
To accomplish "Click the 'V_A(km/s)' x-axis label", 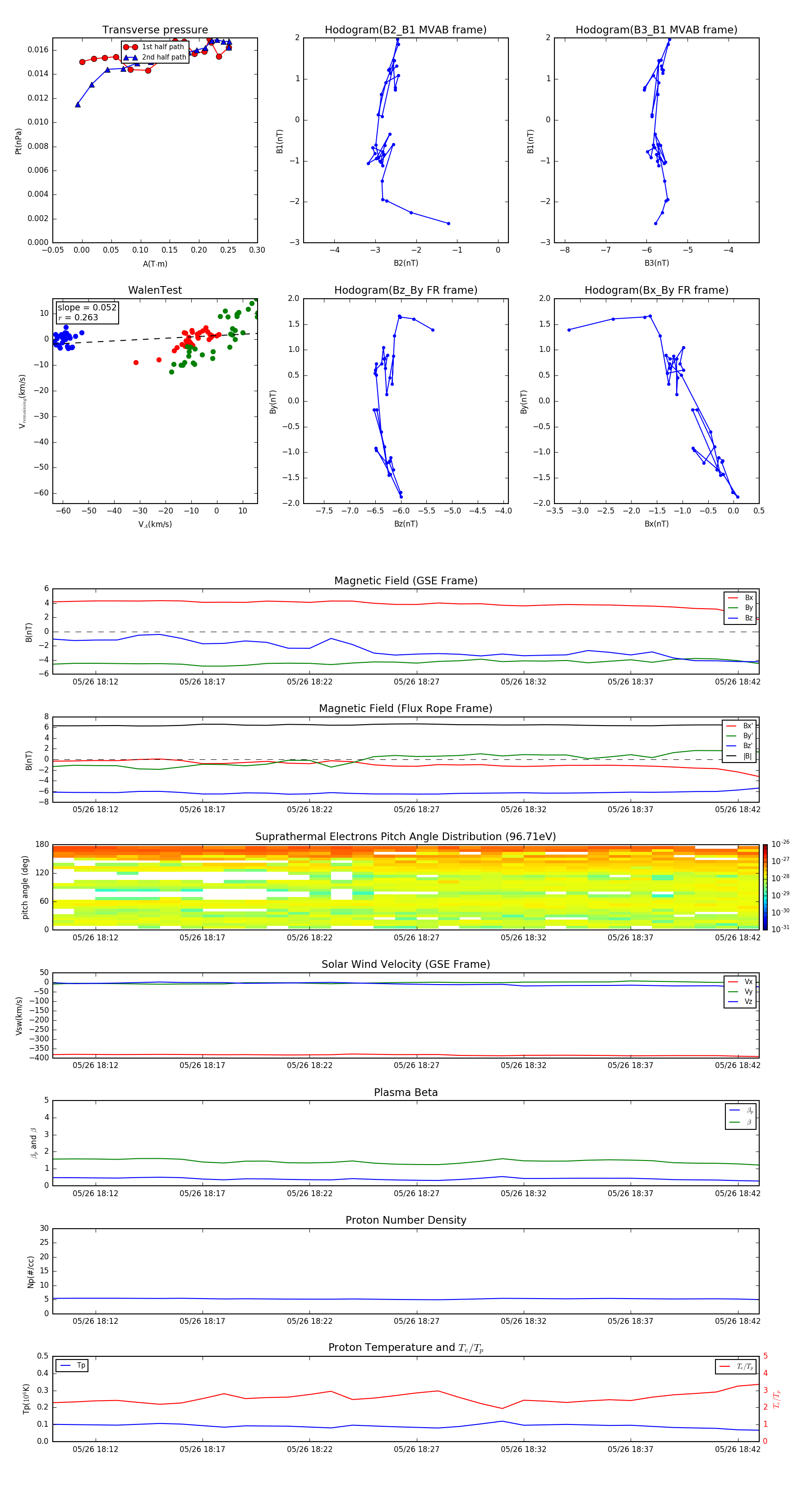I will pyautogui.click(x=155, y=524).
